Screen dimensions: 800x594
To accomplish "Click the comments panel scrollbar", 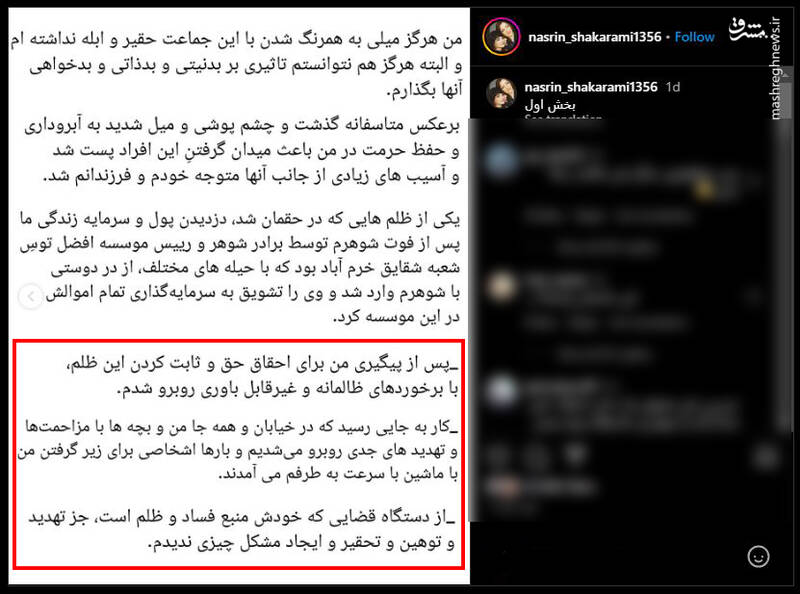I will coord(786,276).
